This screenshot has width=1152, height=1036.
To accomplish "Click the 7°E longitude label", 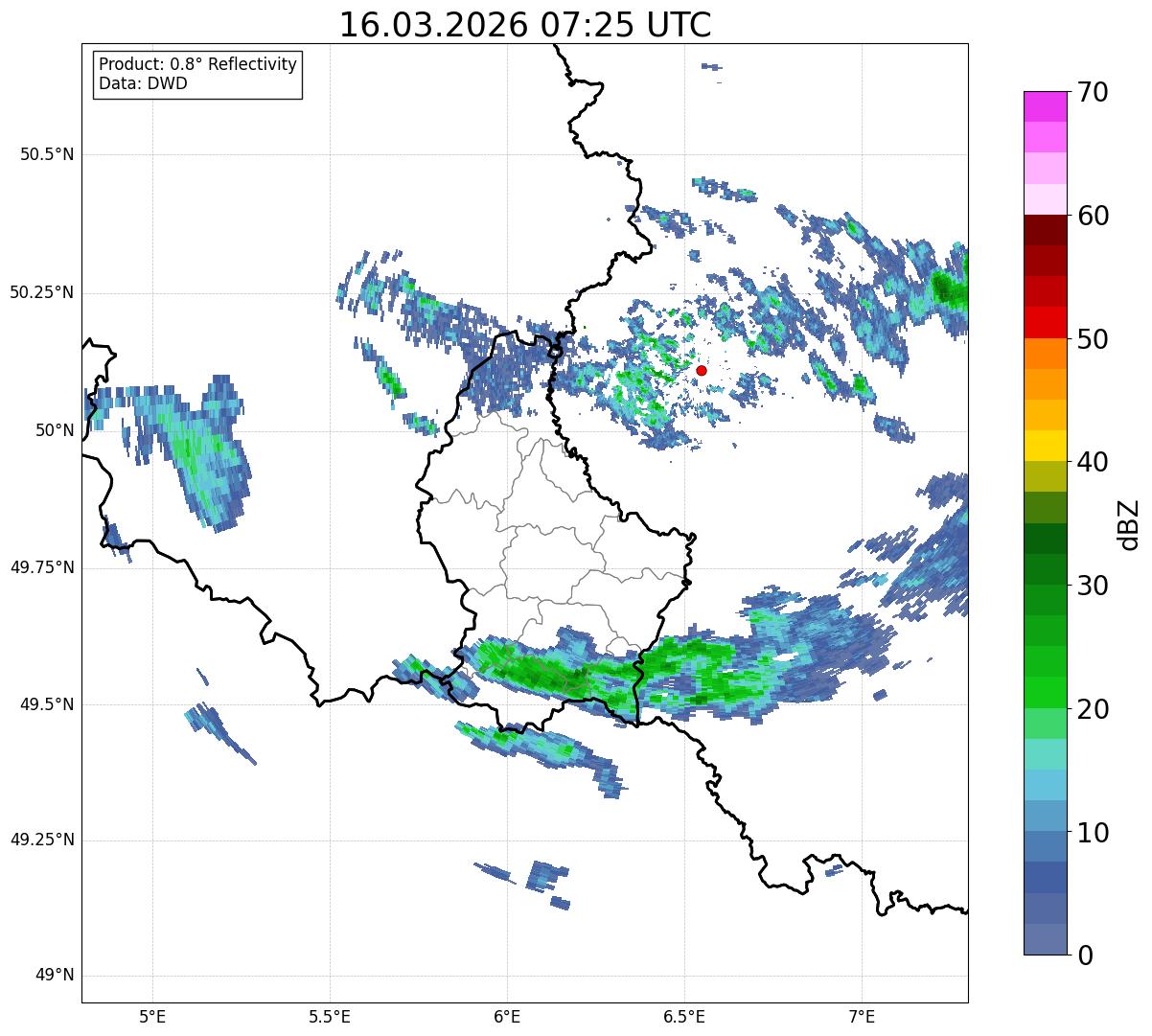I will pyautogui.click(x=862, y=1018).
